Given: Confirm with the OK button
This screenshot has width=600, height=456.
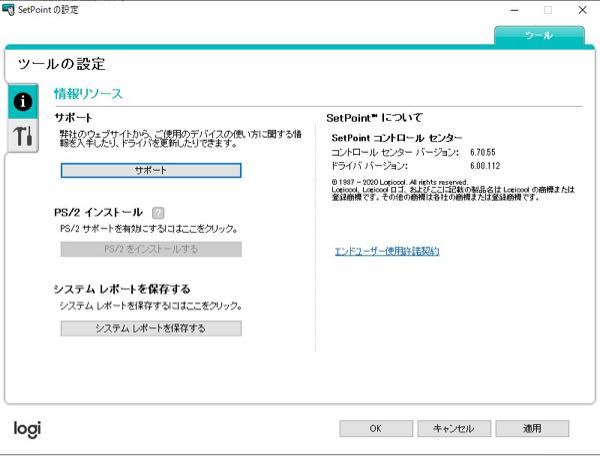Looking at the screenshot, I should 376,428.
